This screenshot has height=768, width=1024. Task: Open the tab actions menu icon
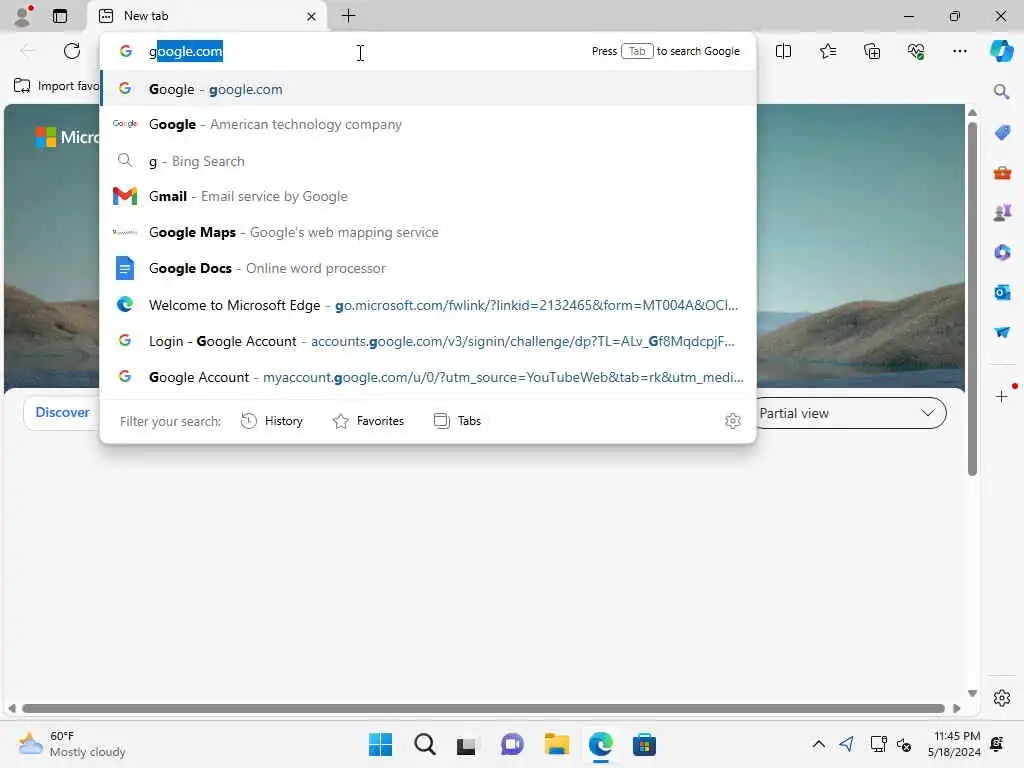click(60, 16)
